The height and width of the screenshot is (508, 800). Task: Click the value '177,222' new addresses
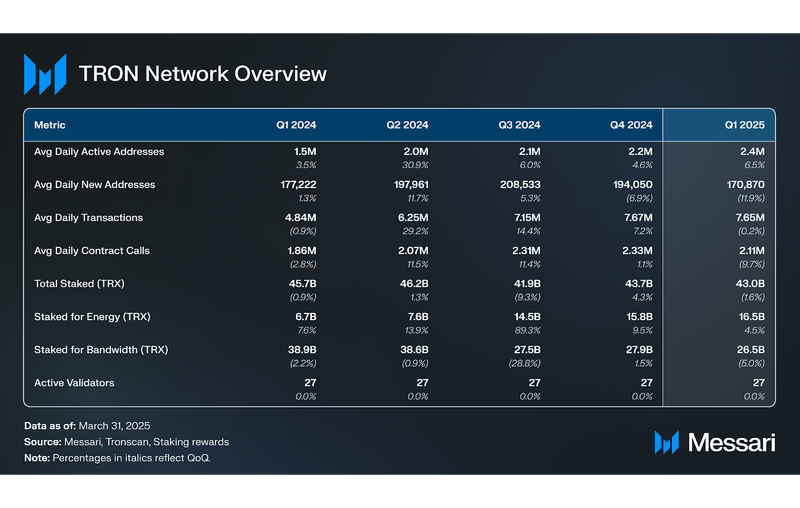point(298,185)
